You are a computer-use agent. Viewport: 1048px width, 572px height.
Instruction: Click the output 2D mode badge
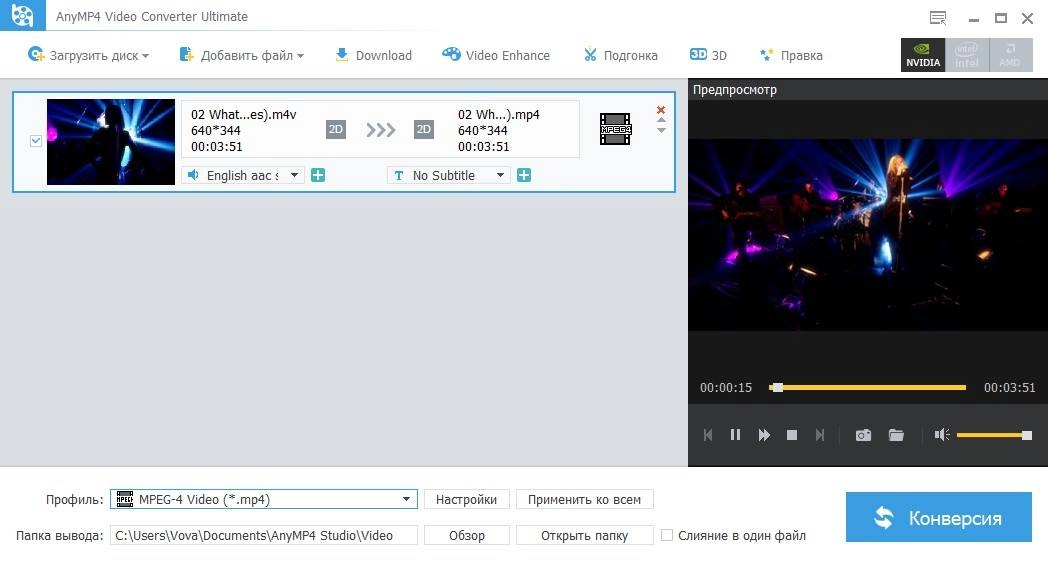pyautogui.click(x=424, y=129)
